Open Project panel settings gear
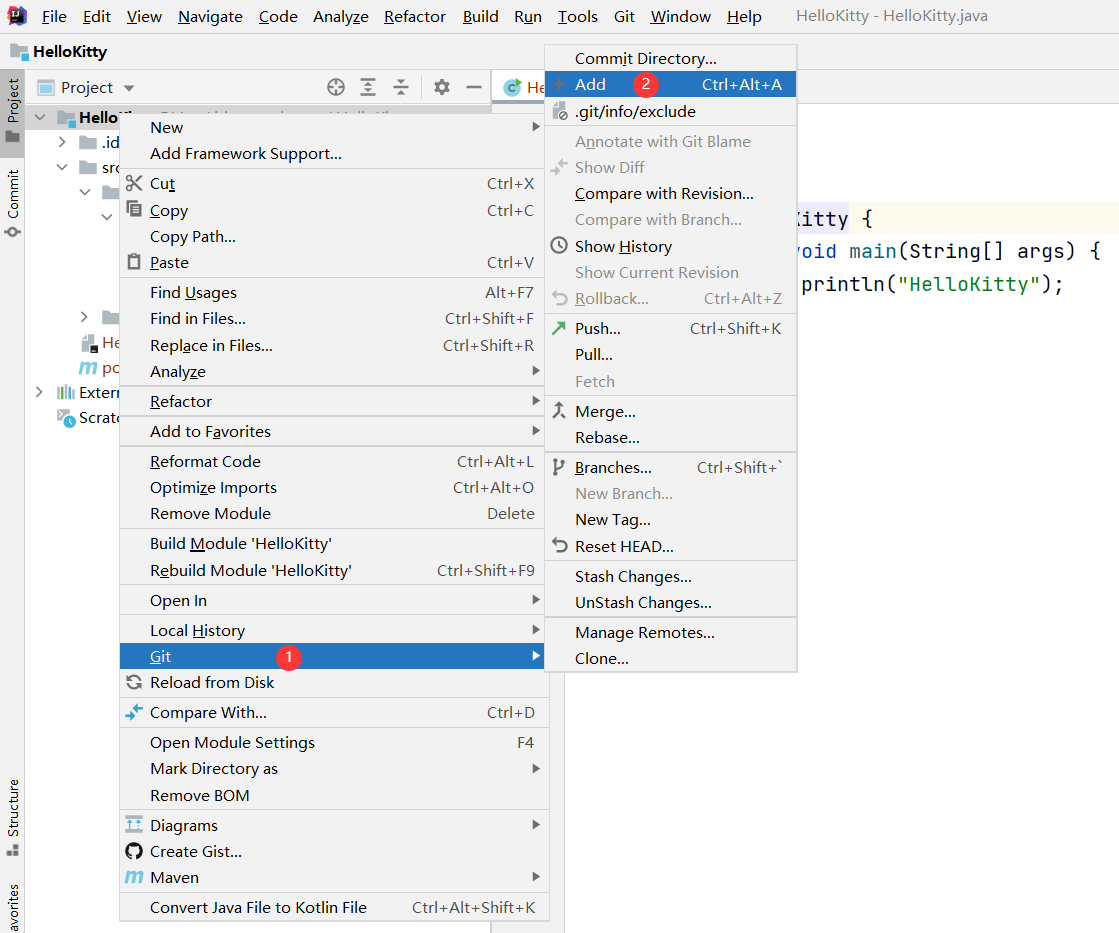1119x933 pixels. (442, 87)
